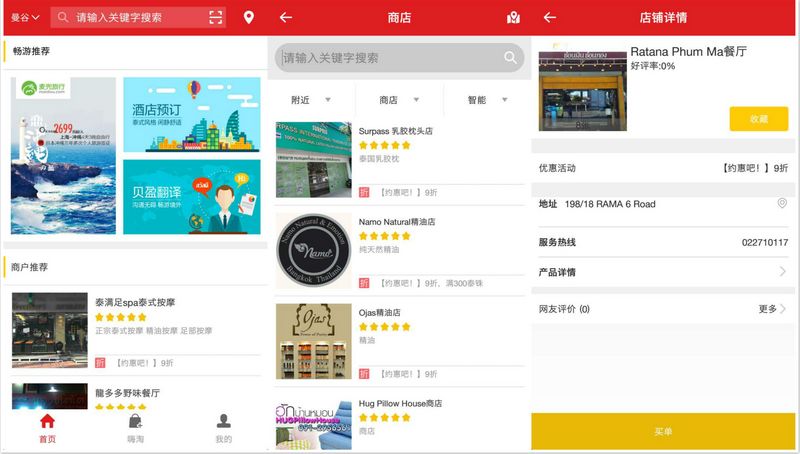
Task: Go back from the 商店 screen
Action: [x=286, y=17]
